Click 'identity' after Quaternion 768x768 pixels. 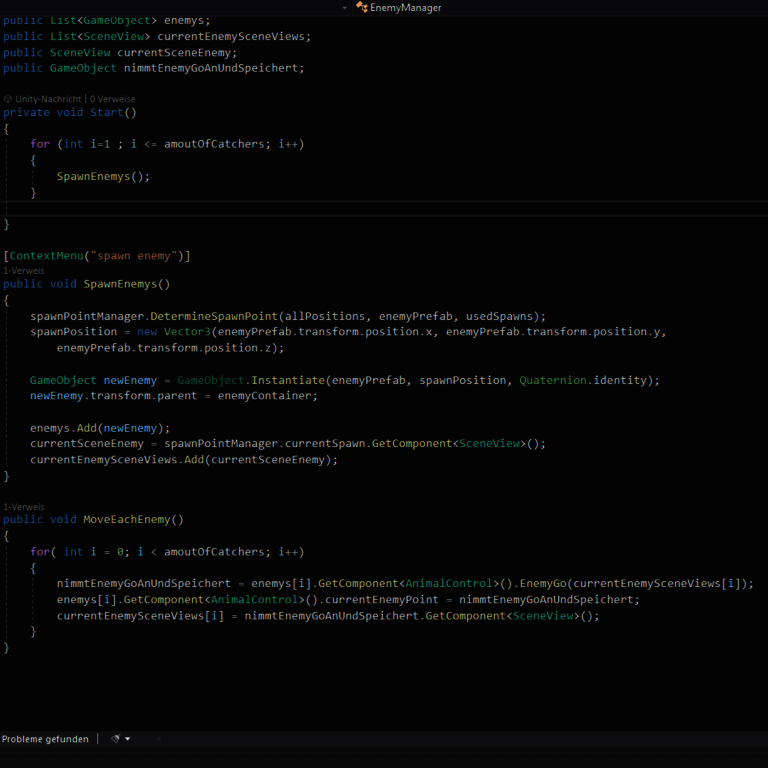click(x=620, y=380)
